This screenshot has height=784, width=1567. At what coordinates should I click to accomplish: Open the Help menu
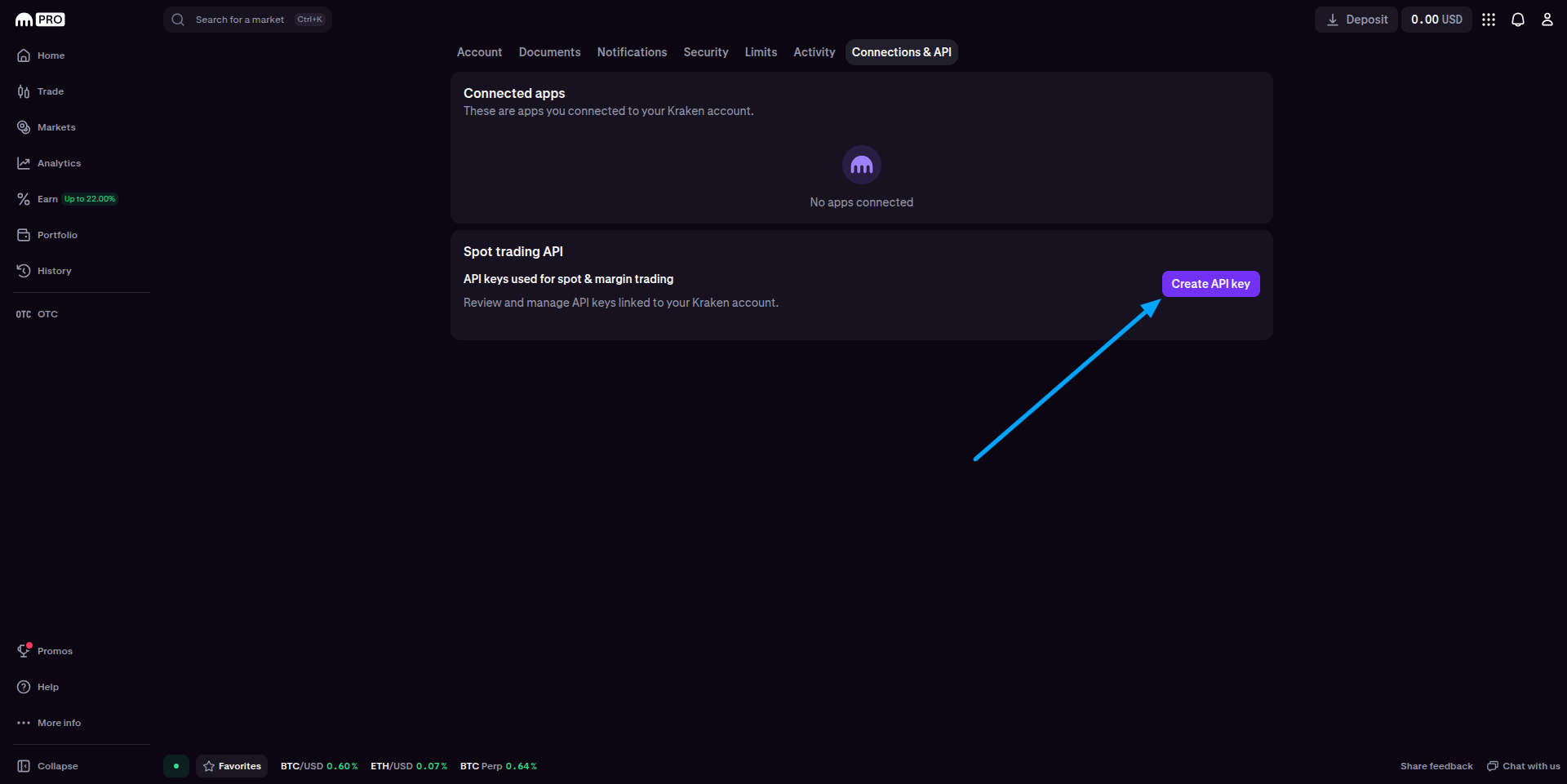[x=38, y=687]
